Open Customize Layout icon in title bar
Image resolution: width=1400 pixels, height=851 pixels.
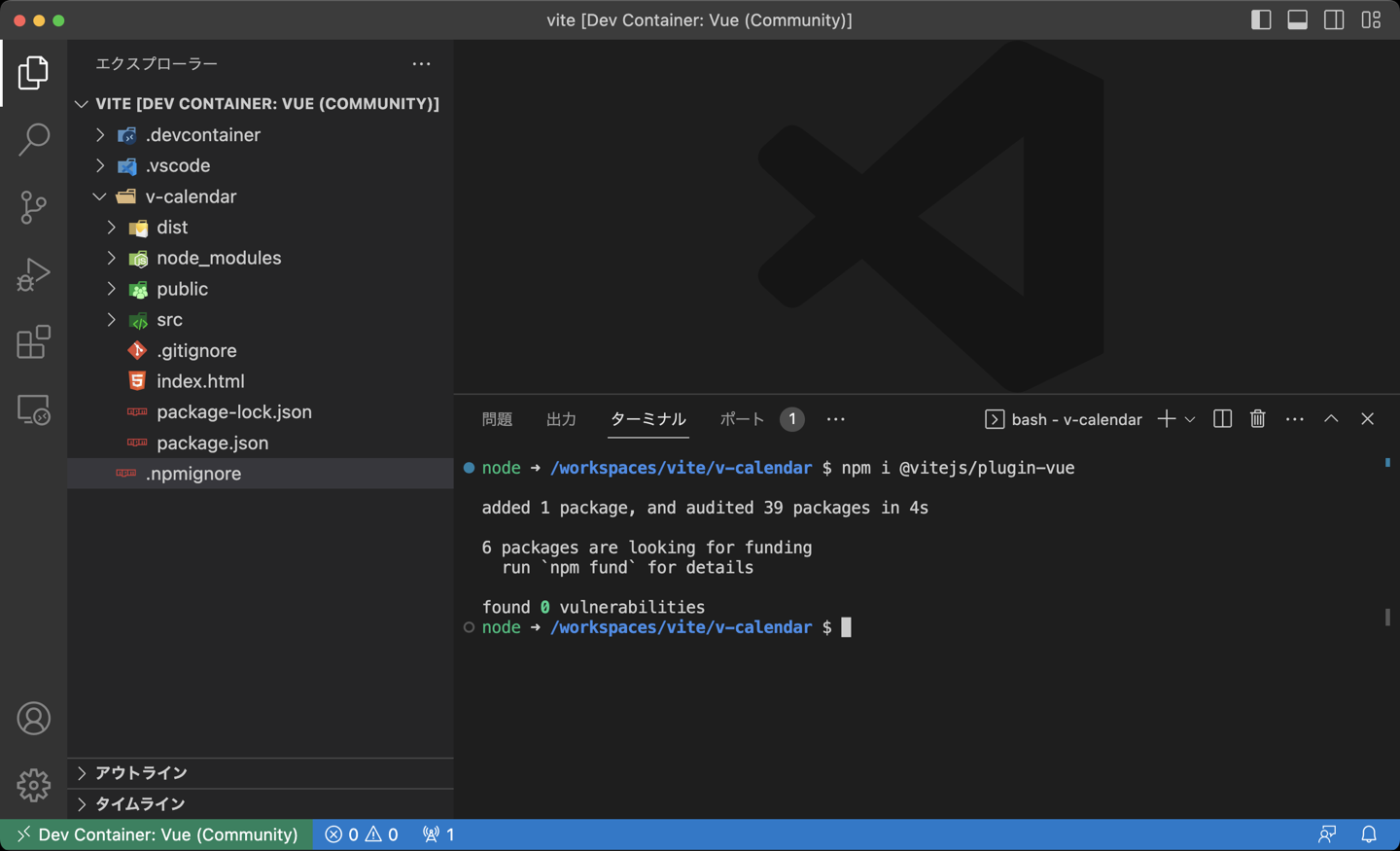[x=1371, y=19]
